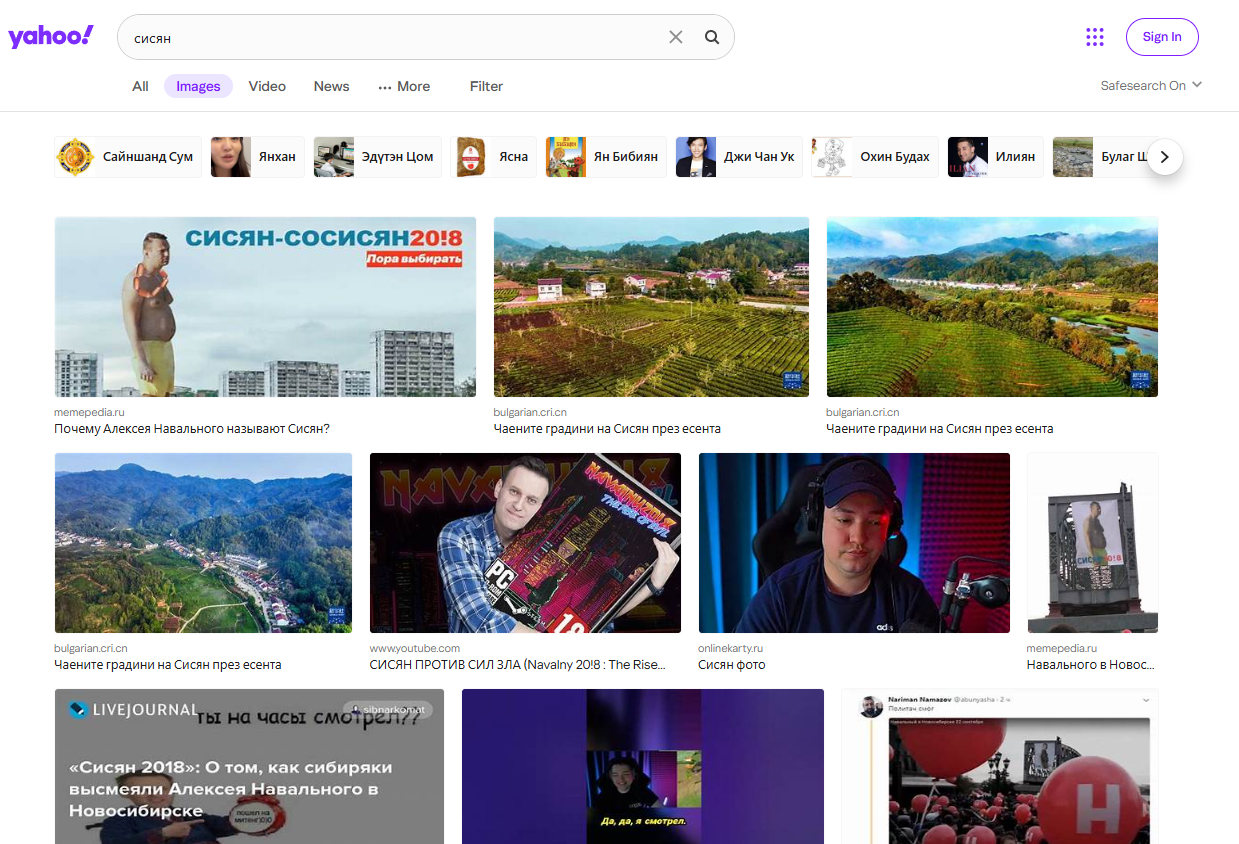Open the dark purple video screenshot image
Viewport: 1239px width, 844px height.
(643, 766)
